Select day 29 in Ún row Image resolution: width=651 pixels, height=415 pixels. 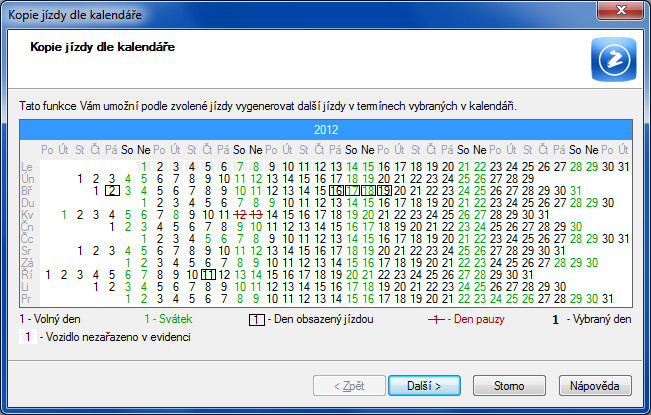[528, 179]
